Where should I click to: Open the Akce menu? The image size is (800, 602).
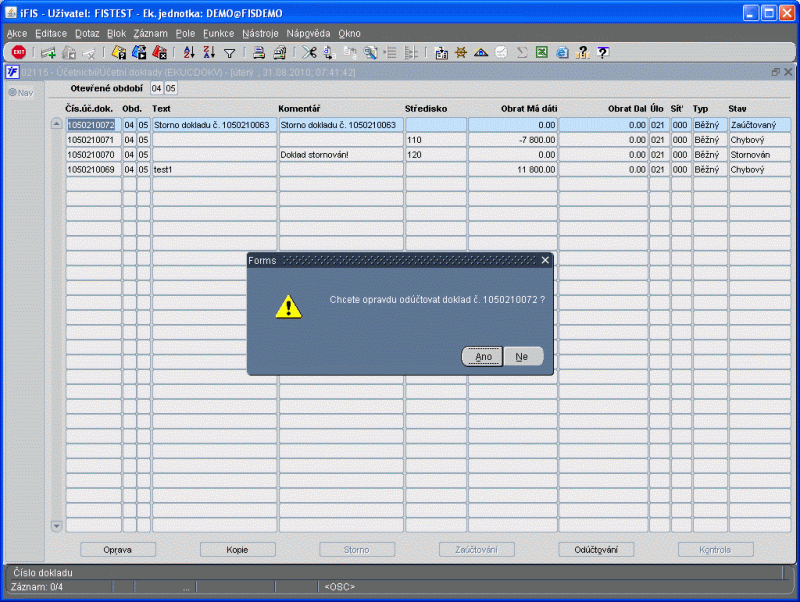click(17, 33)
